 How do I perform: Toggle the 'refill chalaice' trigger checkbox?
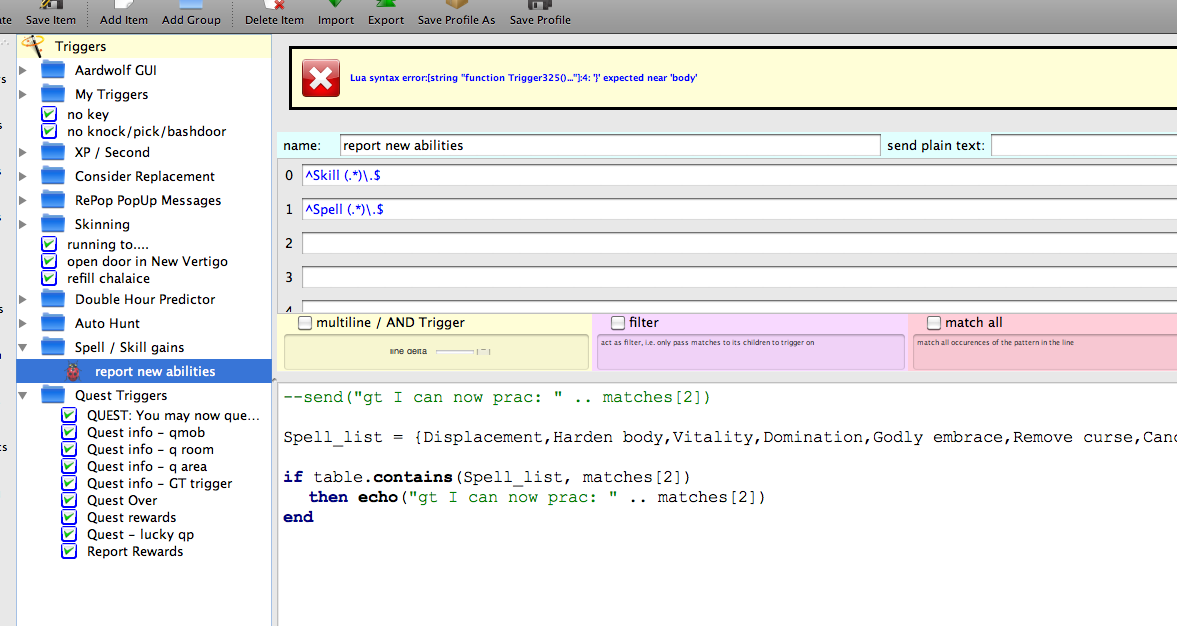coord(50,278)
